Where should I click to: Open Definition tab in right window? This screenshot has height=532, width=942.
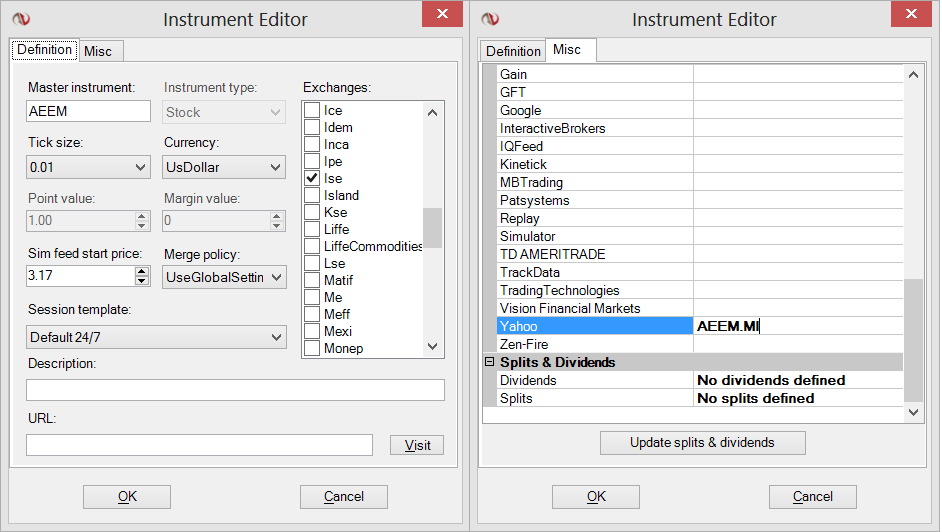pyautogui.click(x=513, y=51)
